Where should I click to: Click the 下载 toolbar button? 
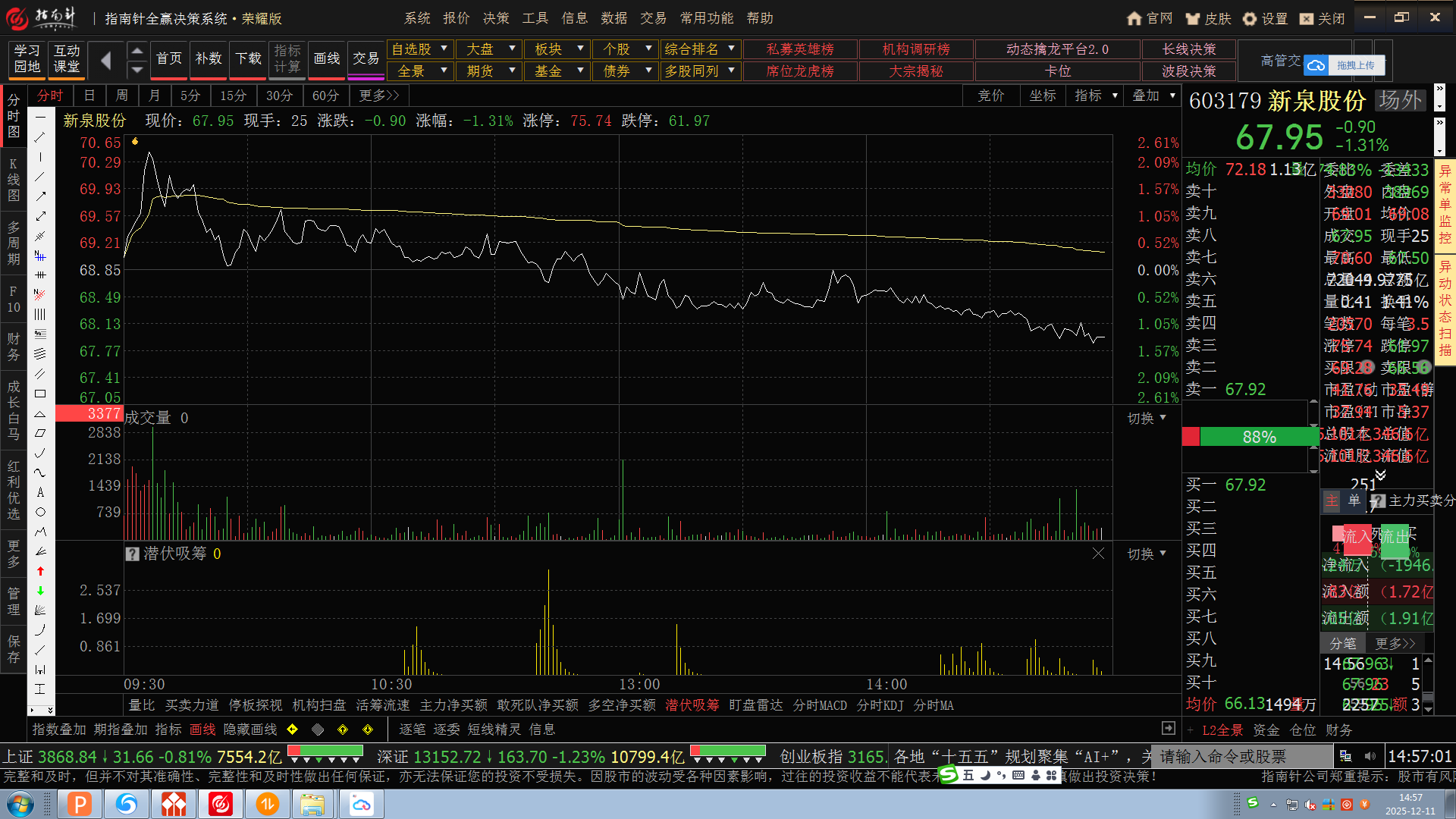(x=248, y=61)
